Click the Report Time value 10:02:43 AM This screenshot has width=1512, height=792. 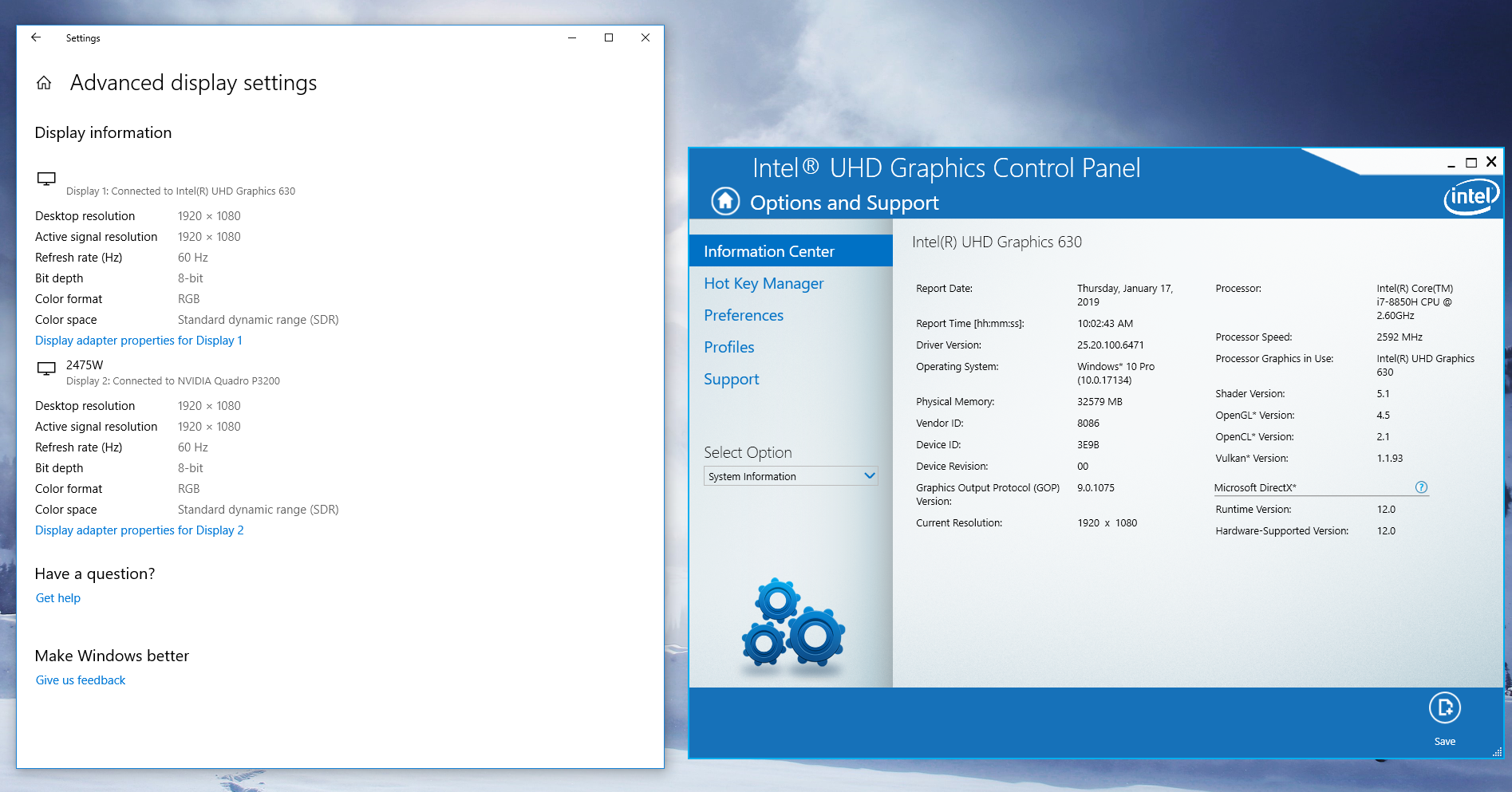coord(1105,324)
